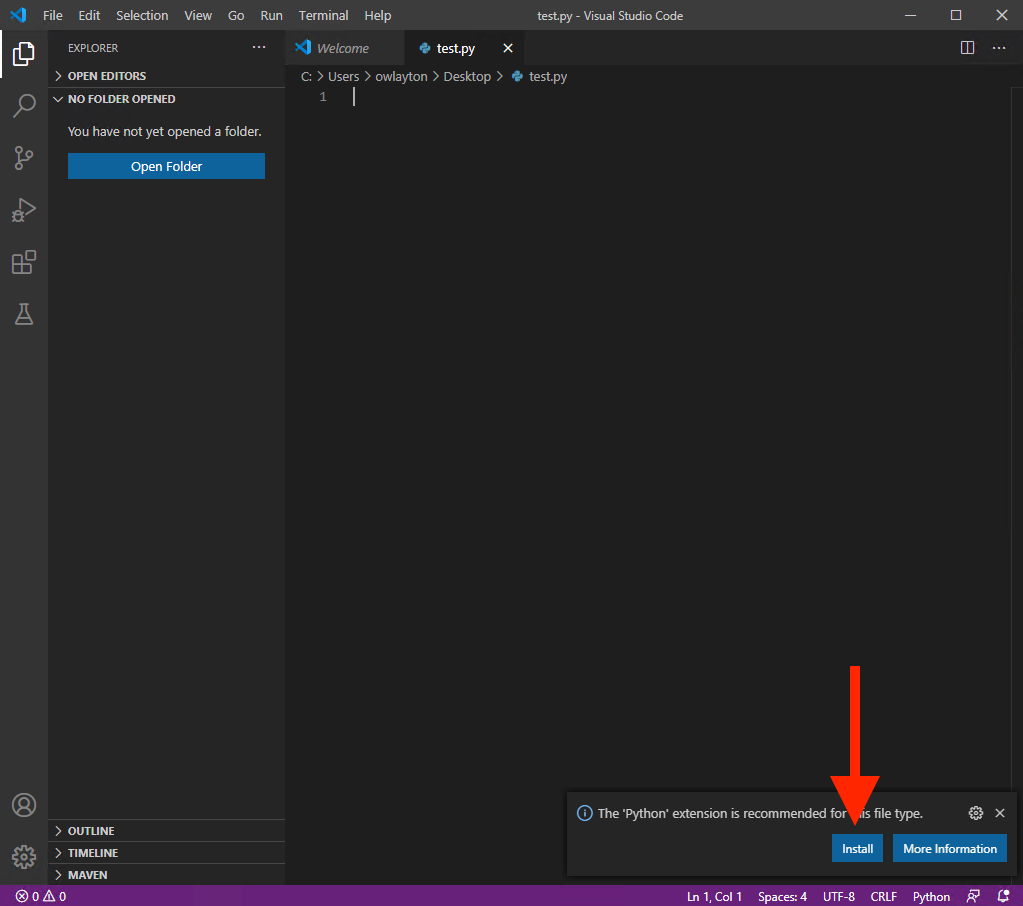Expand the Outline section
The width and height of the screenshot is (1023, 906).
tap(166, 830)
